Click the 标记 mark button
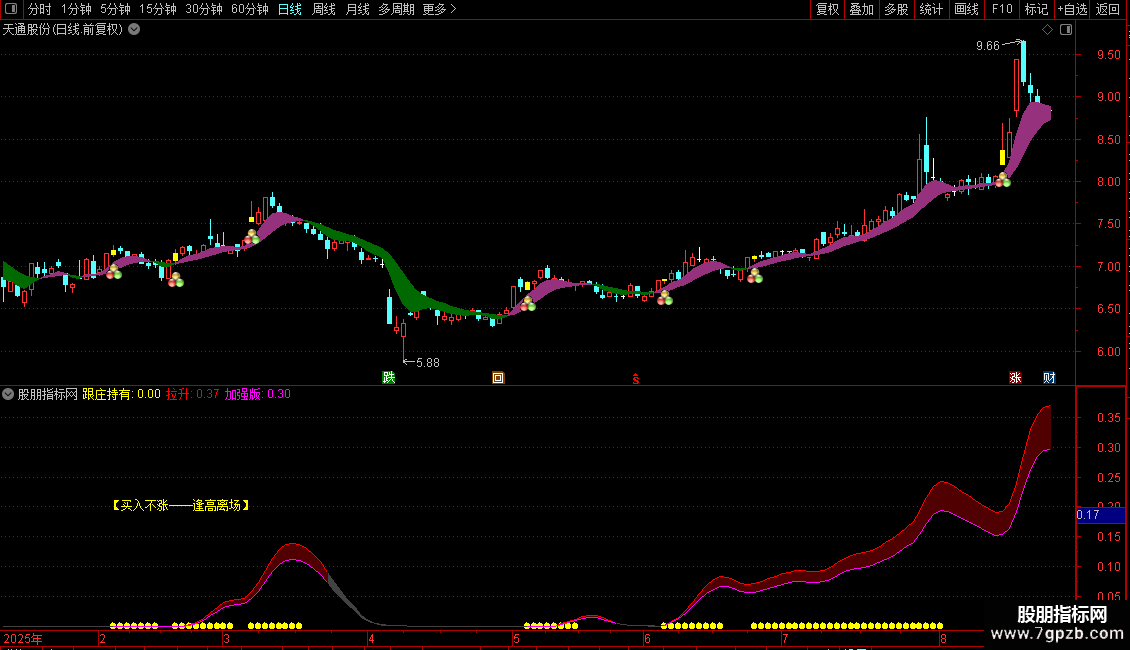This screenshot has width=1130, height=650. coord(1036,9)
